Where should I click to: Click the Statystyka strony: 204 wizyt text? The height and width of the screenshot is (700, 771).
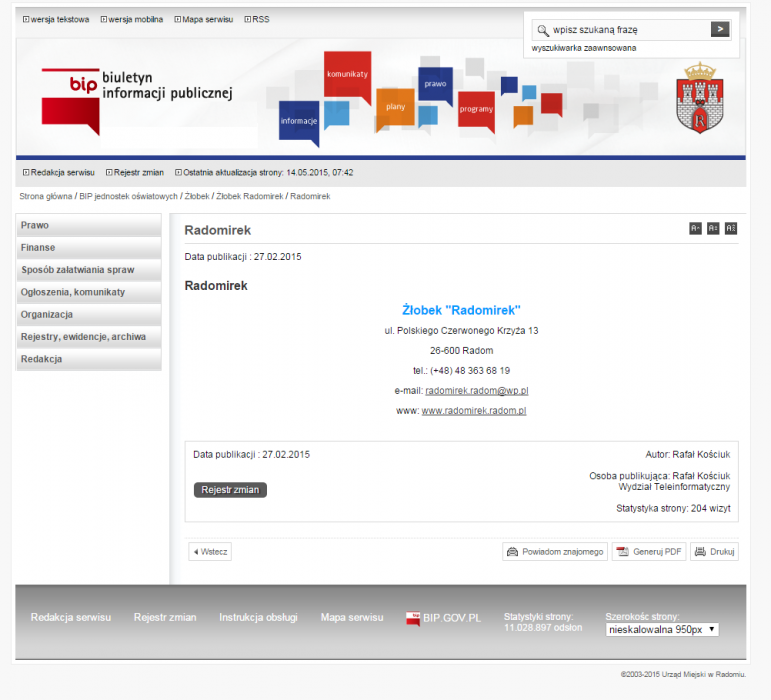pyautogui.click(x=673, y=508)
